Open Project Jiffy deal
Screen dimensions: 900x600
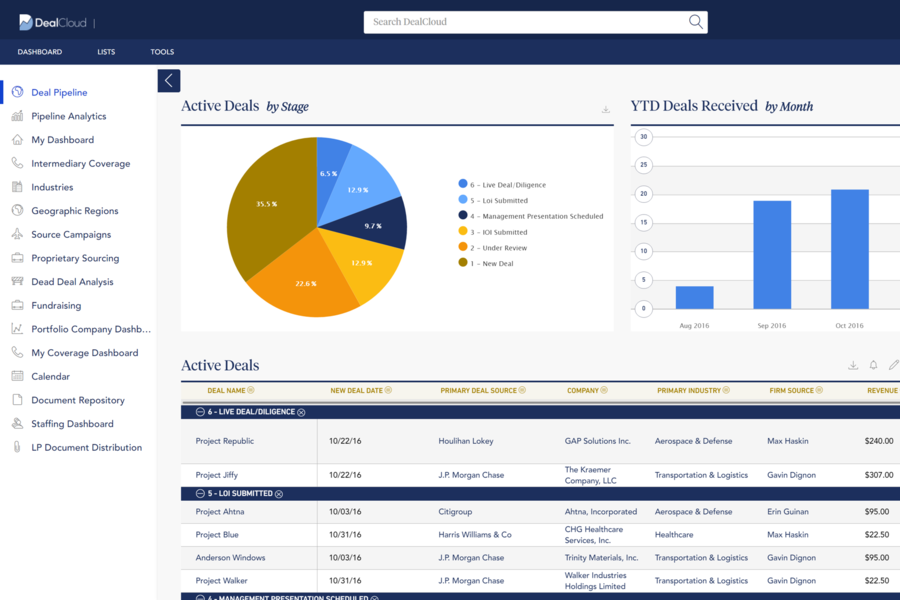[x=216, y=475]
